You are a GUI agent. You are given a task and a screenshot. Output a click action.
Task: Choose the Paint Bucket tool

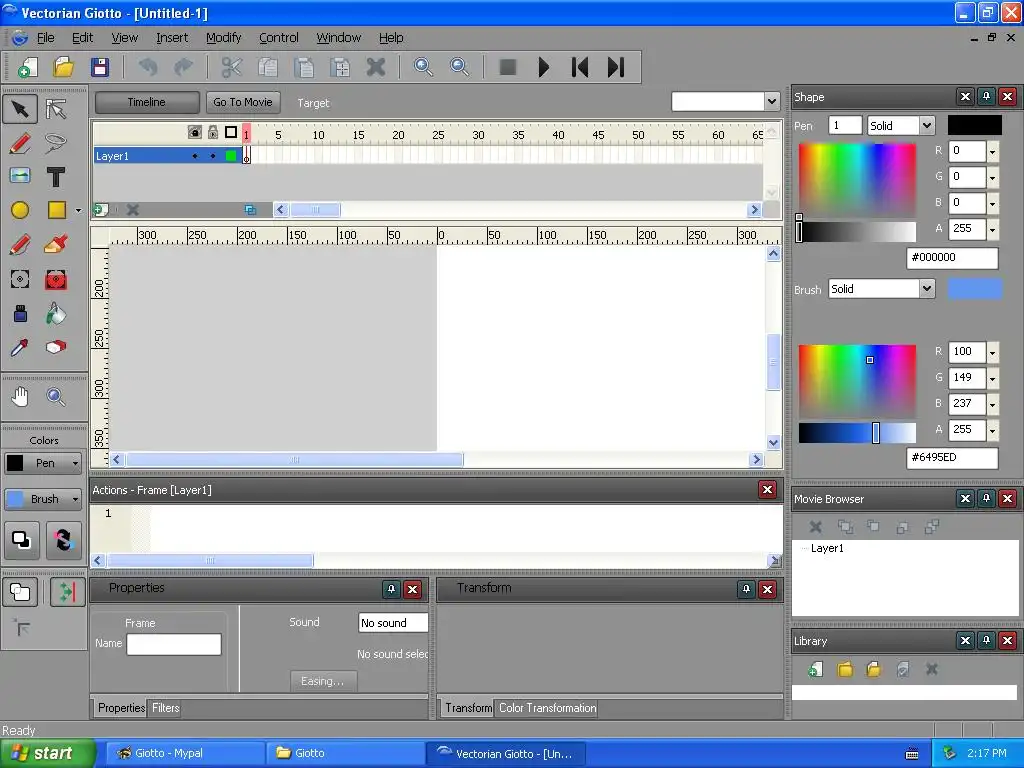point(56,314)
